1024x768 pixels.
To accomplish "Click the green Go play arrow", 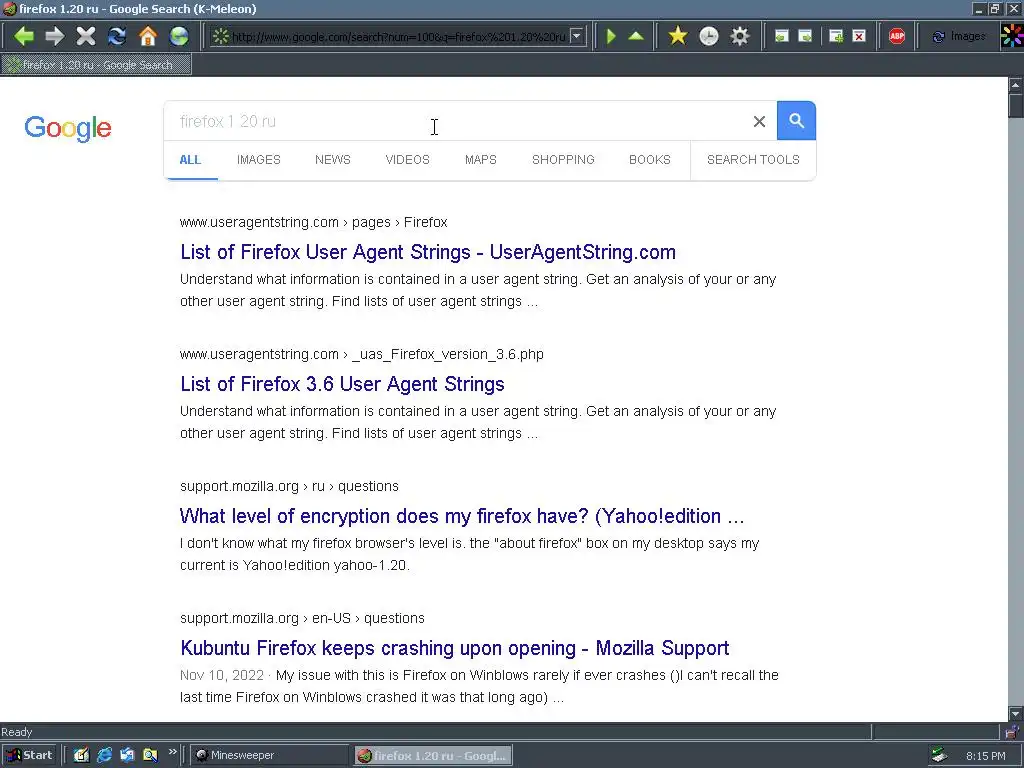I will coord(611,36).
